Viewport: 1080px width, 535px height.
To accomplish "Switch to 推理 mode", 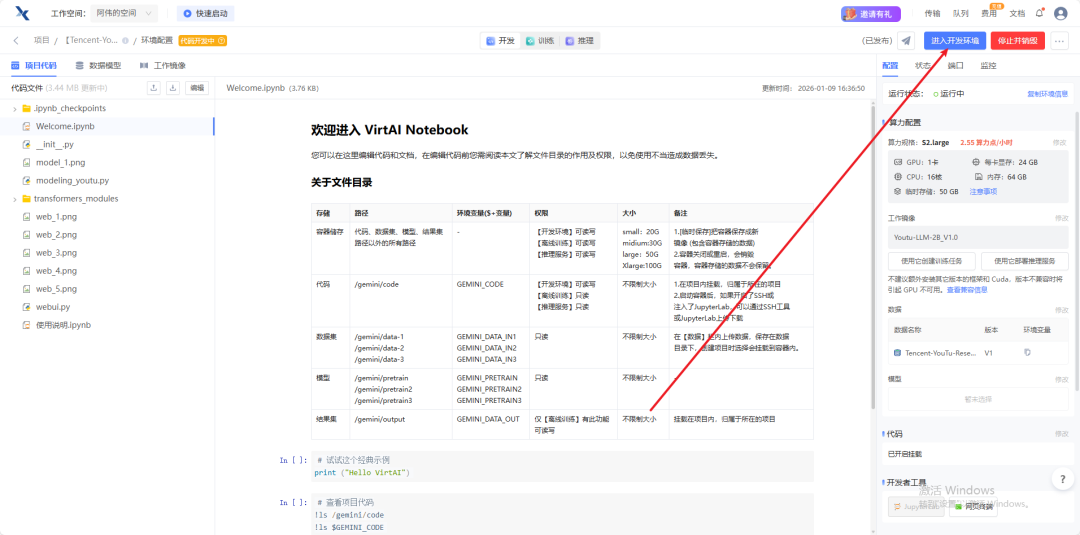I will 579,41.
